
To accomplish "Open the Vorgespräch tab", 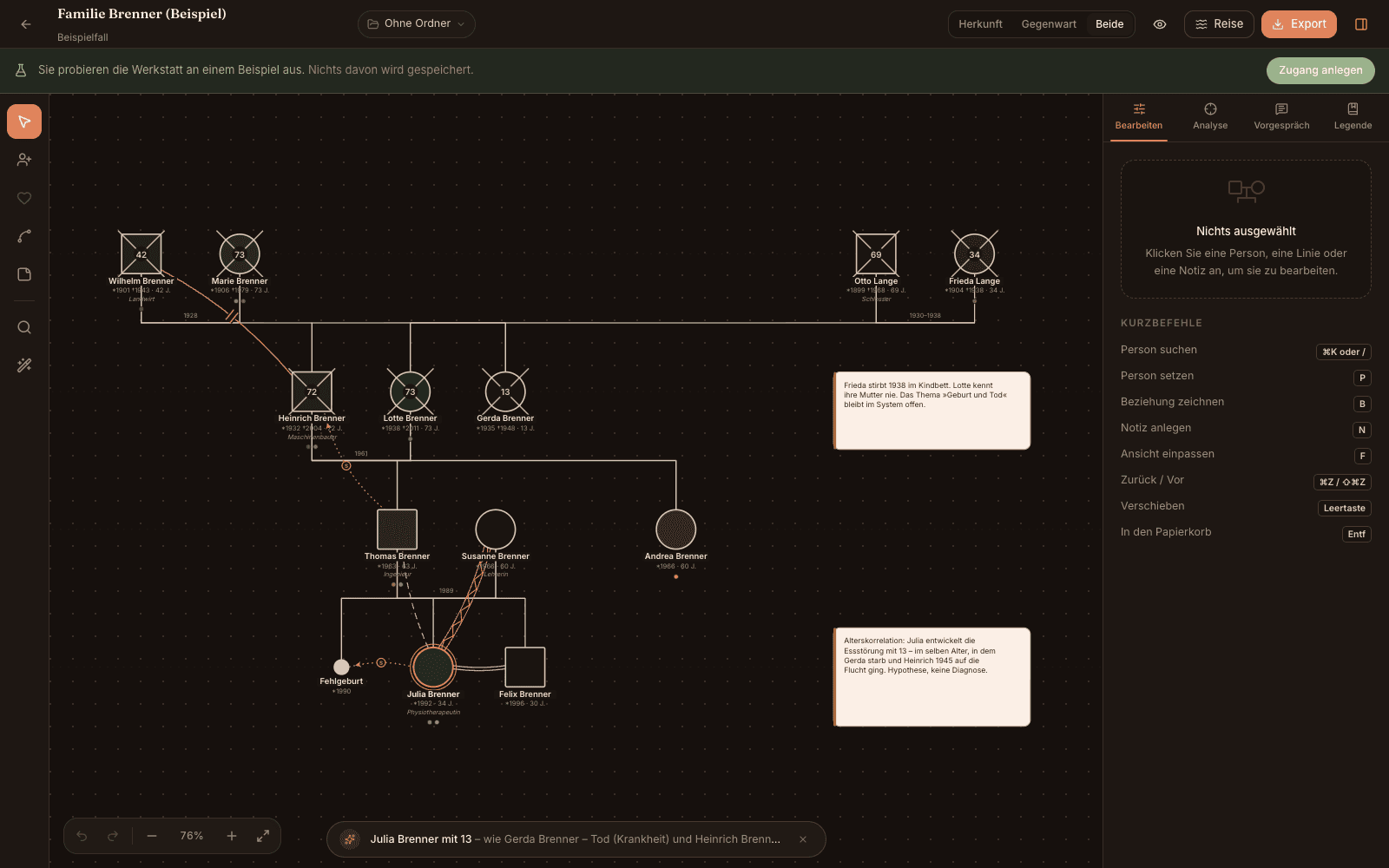I will pos(1281,117).
